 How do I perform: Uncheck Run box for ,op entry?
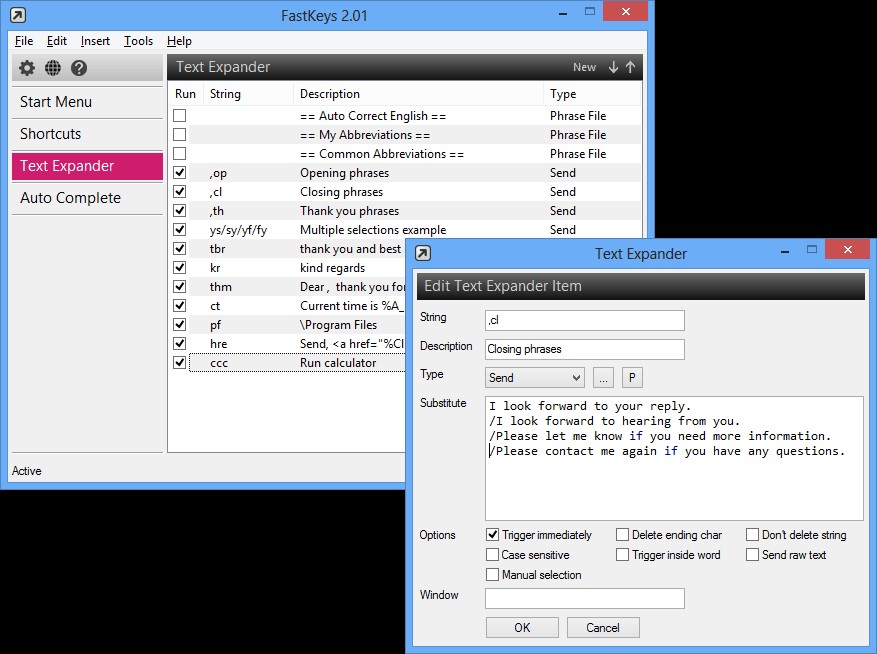coord(180,173)
